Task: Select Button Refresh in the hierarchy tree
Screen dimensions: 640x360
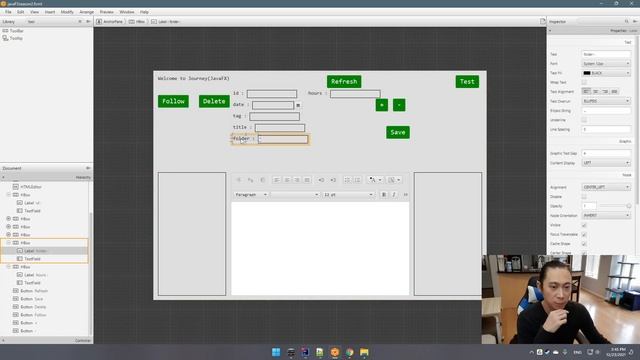Action: (34, 291)
